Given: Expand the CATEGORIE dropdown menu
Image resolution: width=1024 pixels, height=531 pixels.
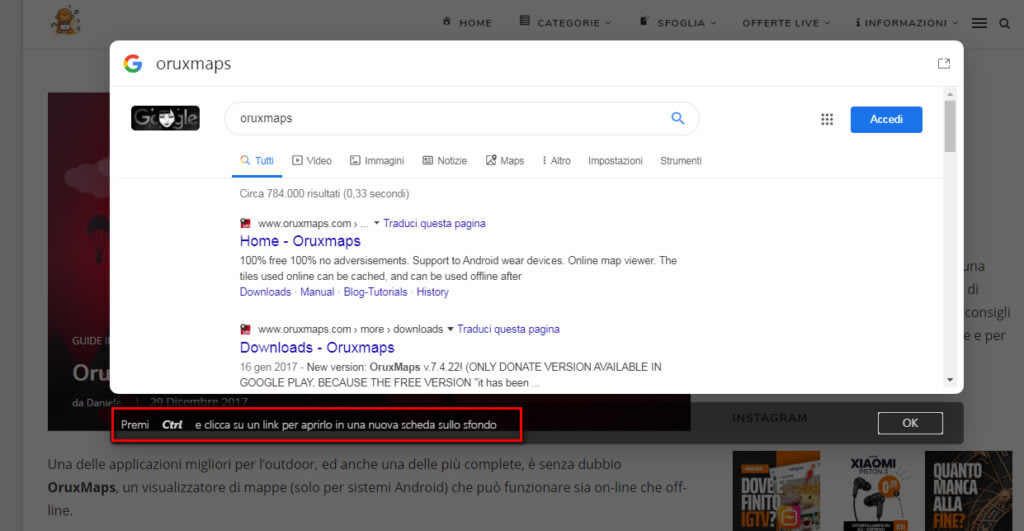Looking at the screenshot, I should pos(566,22).
